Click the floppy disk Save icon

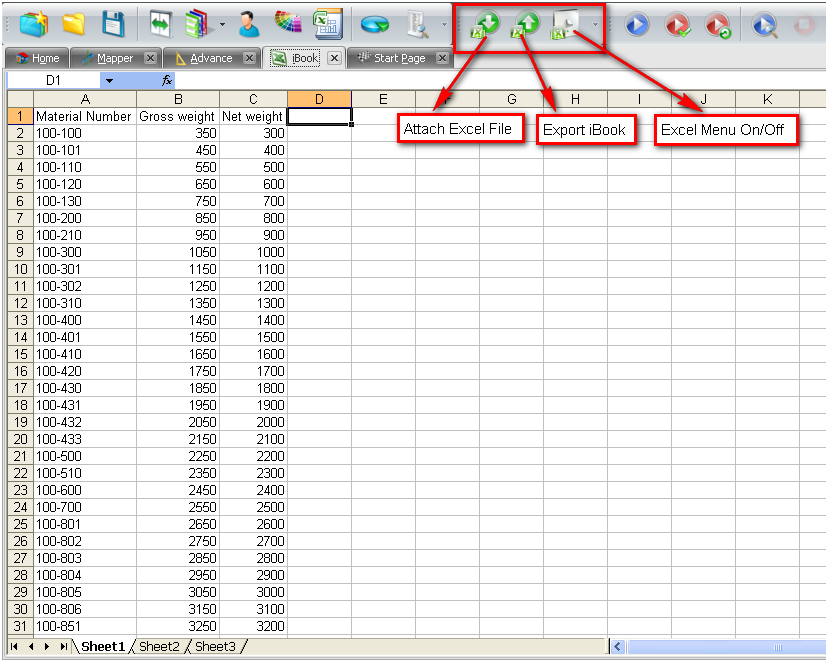point(113,24)
